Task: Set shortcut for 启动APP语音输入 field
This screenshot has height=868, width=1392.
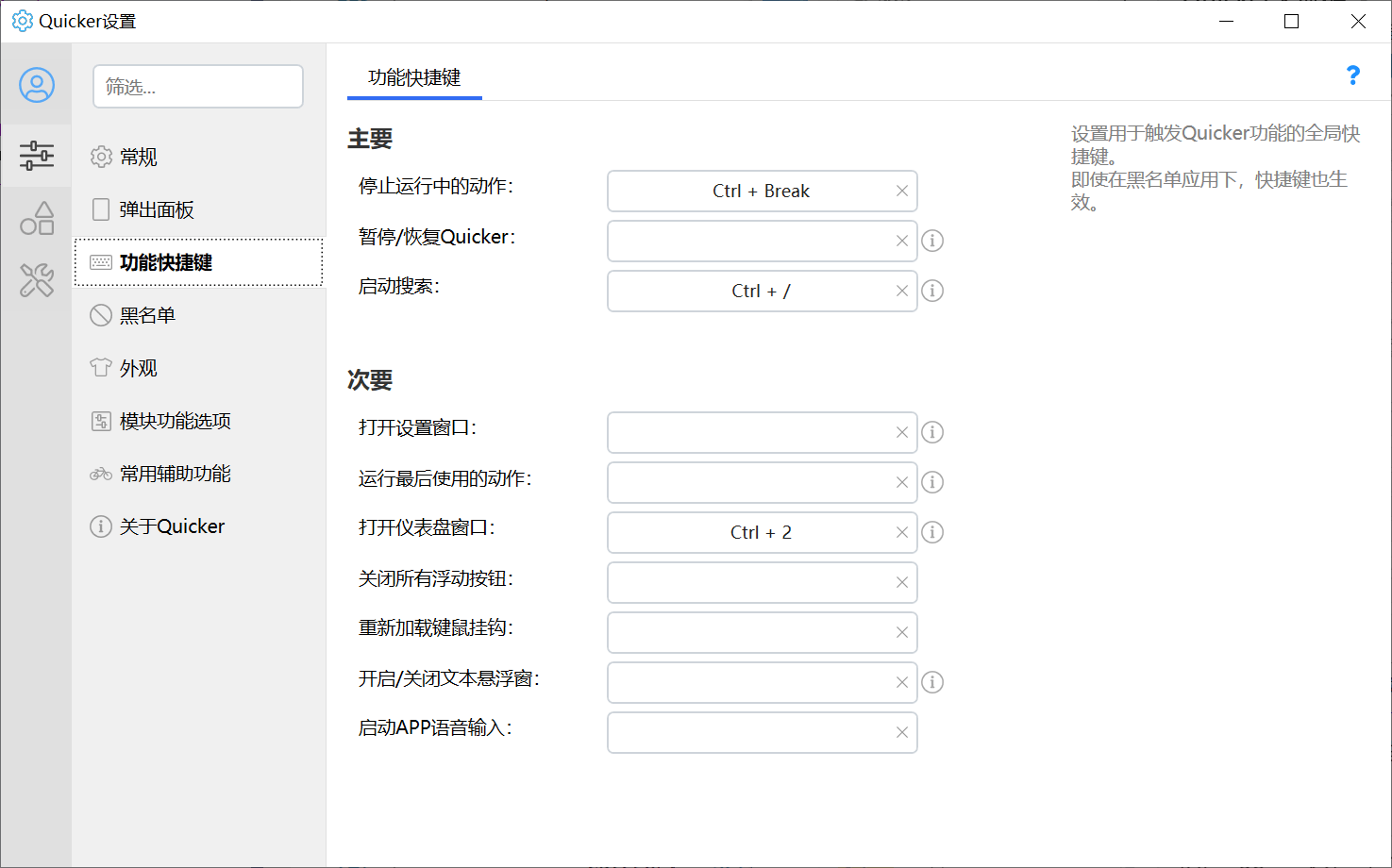Action: (x=763, y=732)
